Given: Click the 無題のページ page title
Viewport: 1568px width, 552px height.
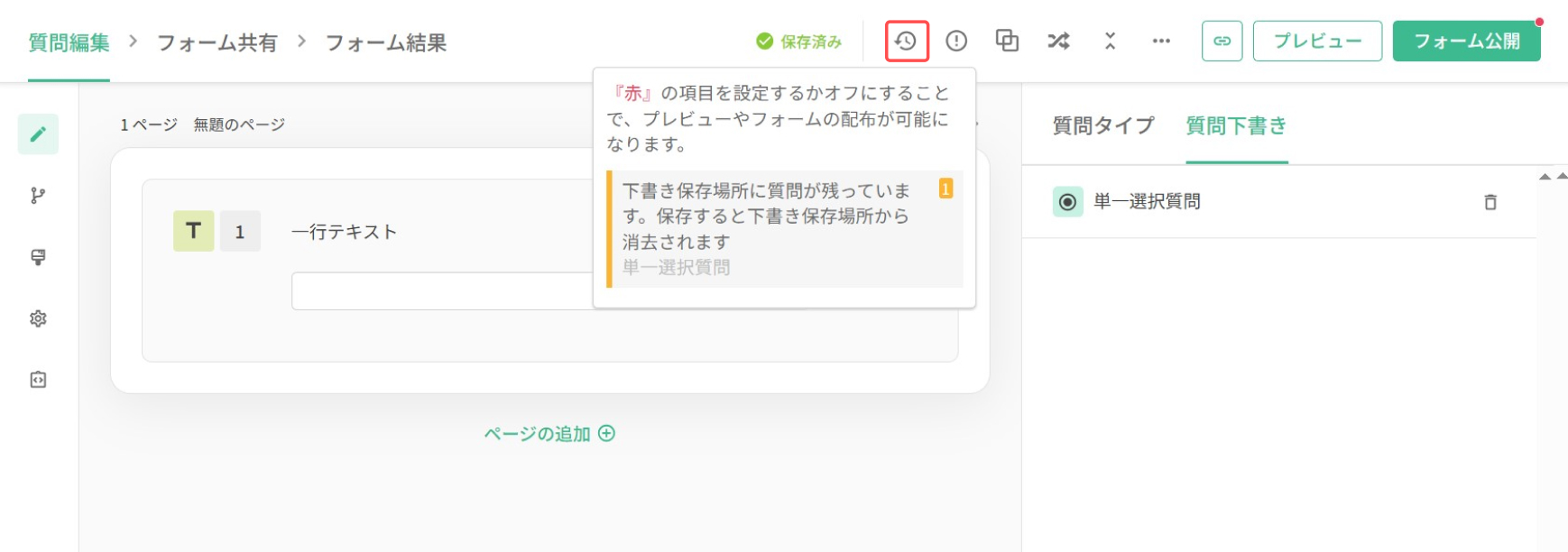Looking at the screenshot, I should pyautogui.click(x=239, y=124).
